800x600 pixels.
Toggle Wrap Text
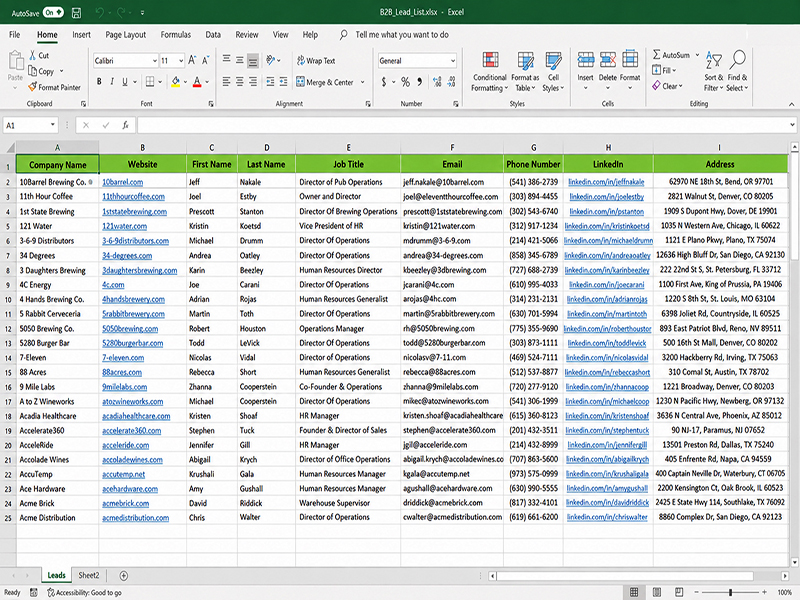tap(316, 61)
